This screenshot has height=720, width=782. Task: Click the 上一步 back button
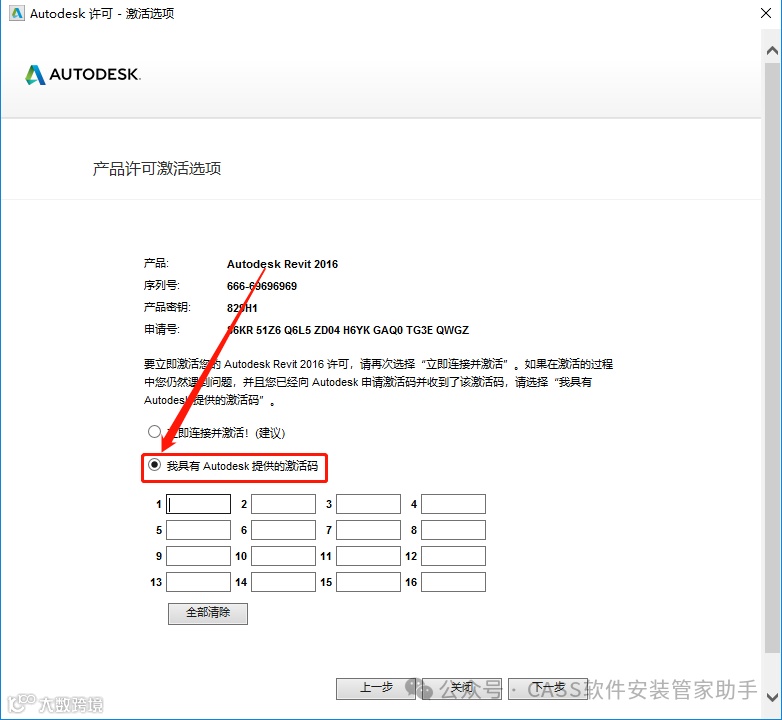click(x=376, y=689)
